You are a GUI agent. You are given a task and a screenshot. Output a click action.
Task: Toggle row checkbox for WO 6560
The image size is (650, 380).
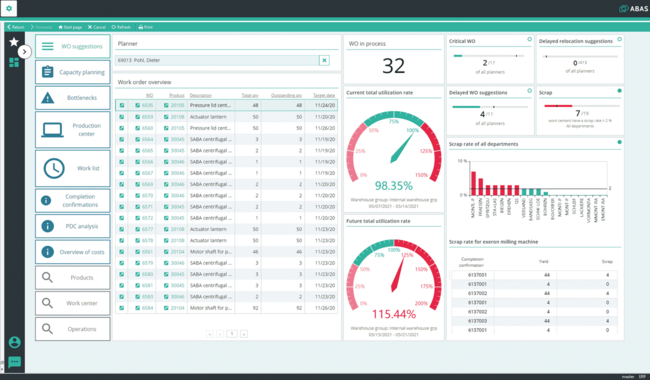tap(122, 128)
